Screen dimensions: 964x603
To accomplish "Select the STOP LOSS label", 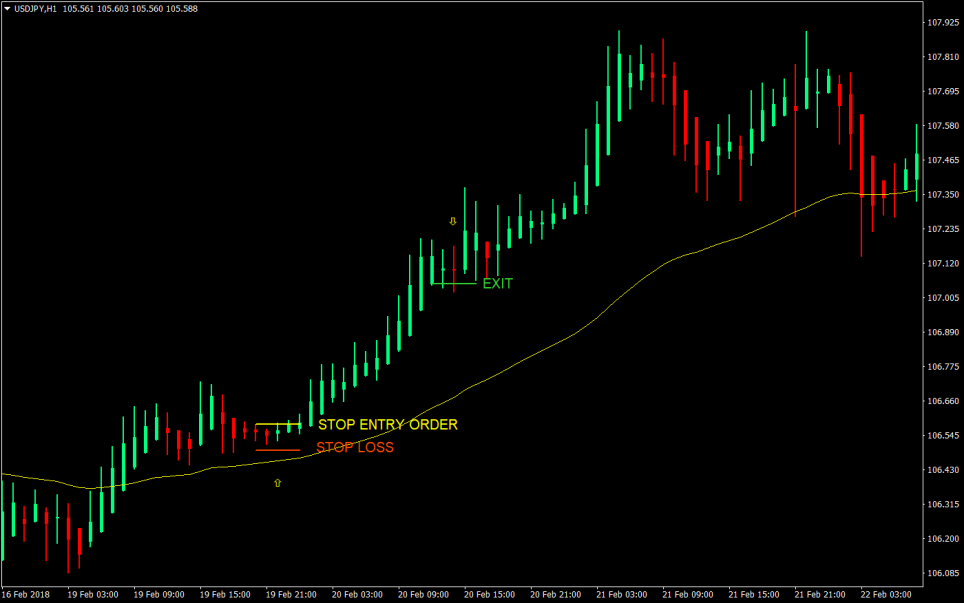I will 355,447.
